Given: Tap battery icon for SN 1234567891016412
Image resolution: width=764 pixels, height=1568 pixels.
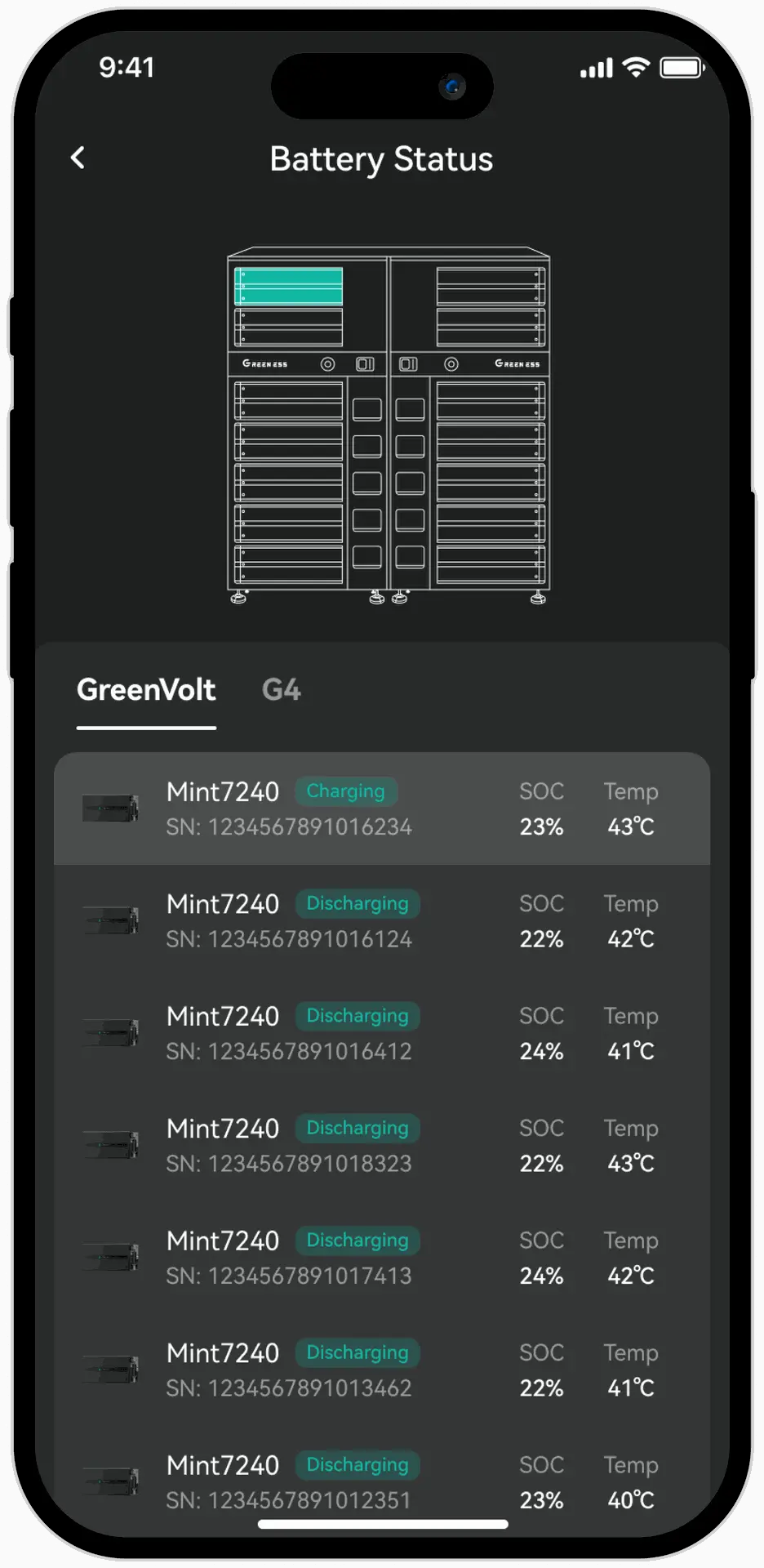Looking at the screenshot, I should point(110,1032).
